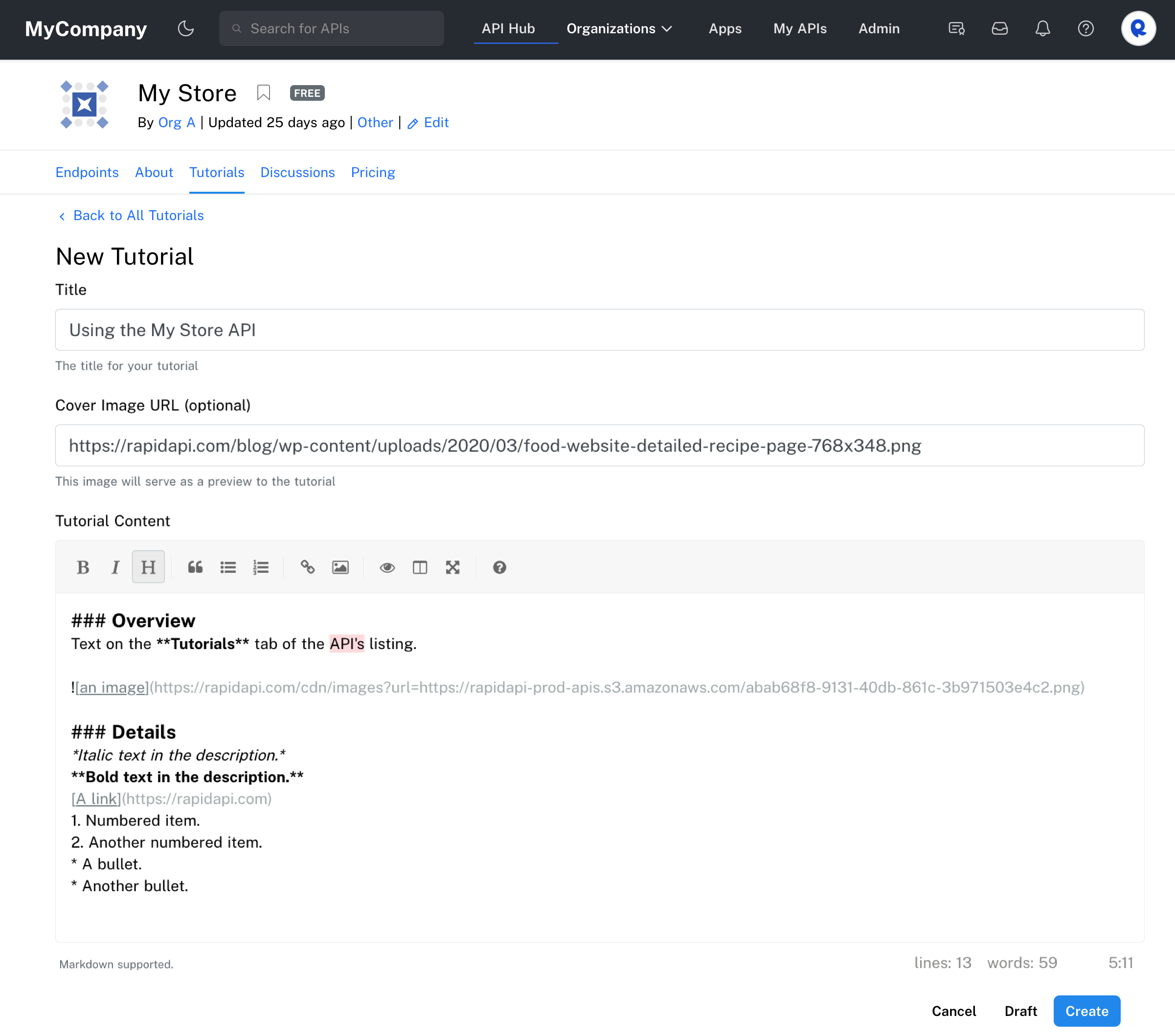
Task: Open Apps in top navigation
Action: 725,28
